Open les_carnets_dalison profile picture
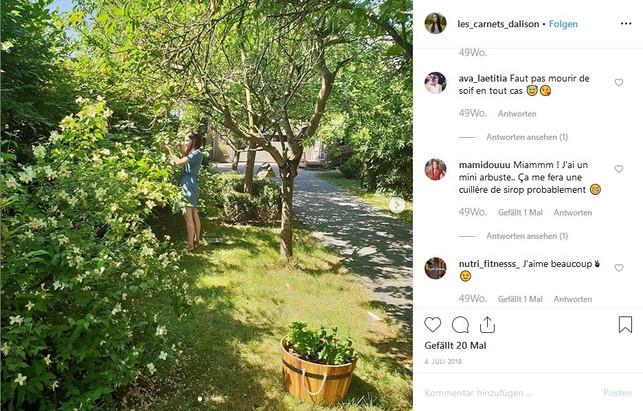 (435, 23)
